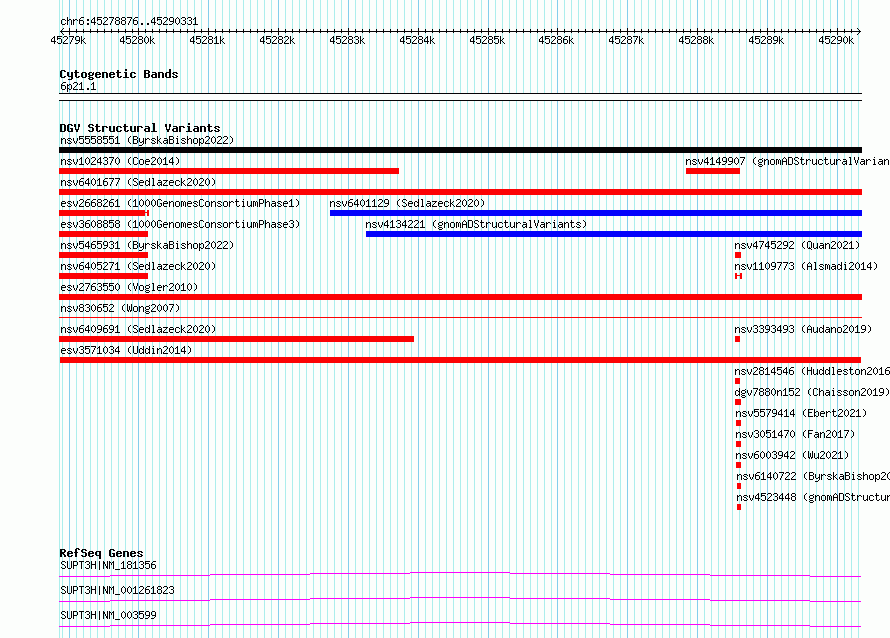Click the 45279k ruler tick label
The image size is (890, 638).
[x=68, y=40]
